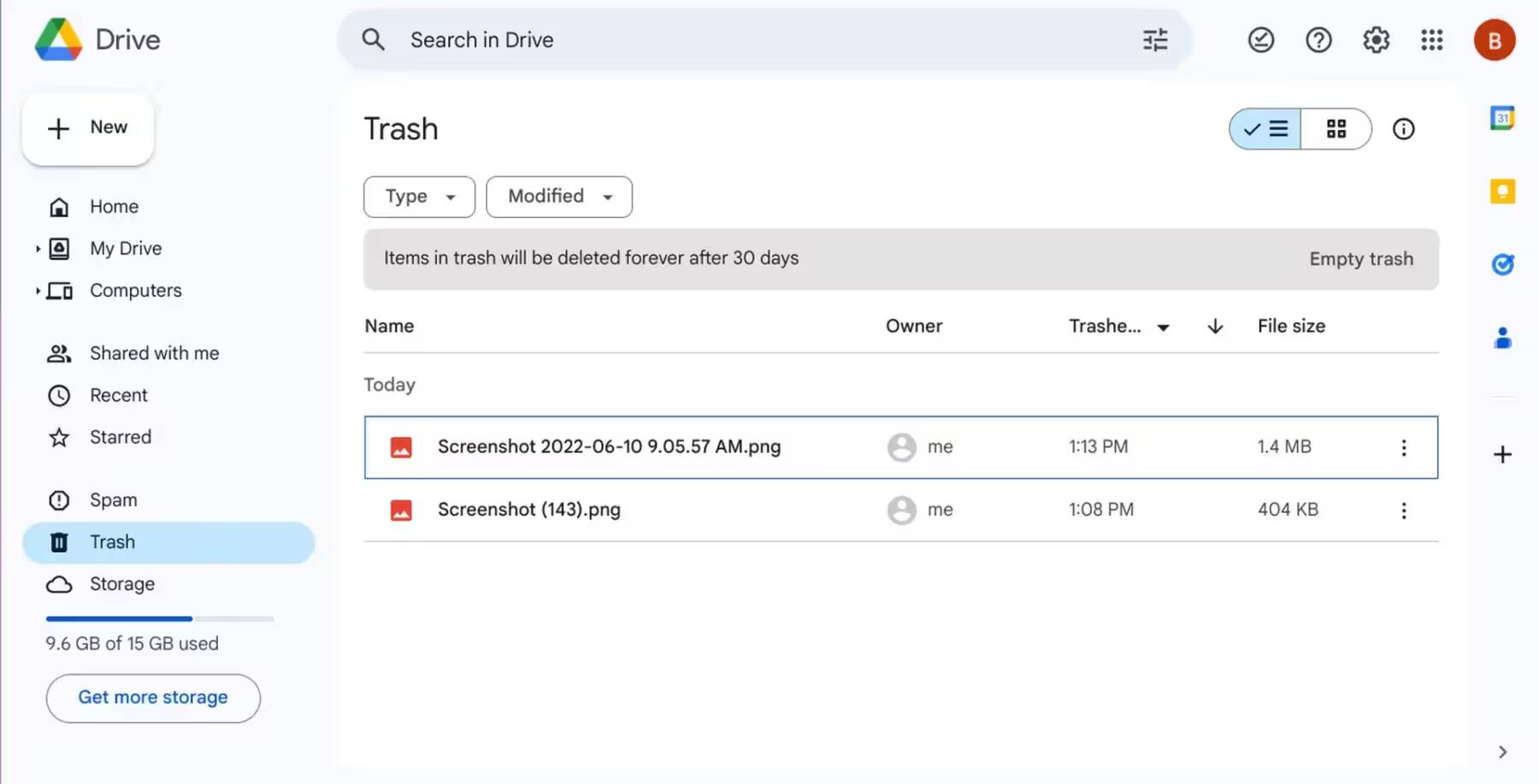Screen dimensions: 1539x784
Task: Click Get more storage button
Action: click(x=153, y=698)
